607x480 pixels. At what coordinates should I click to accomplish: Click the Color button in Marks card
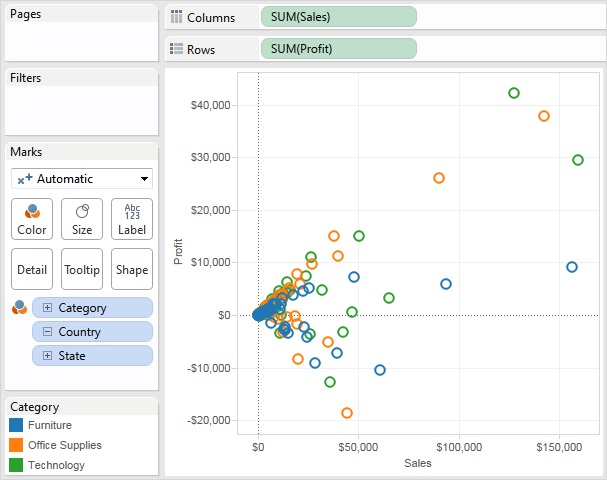click(x=32, y=219)
